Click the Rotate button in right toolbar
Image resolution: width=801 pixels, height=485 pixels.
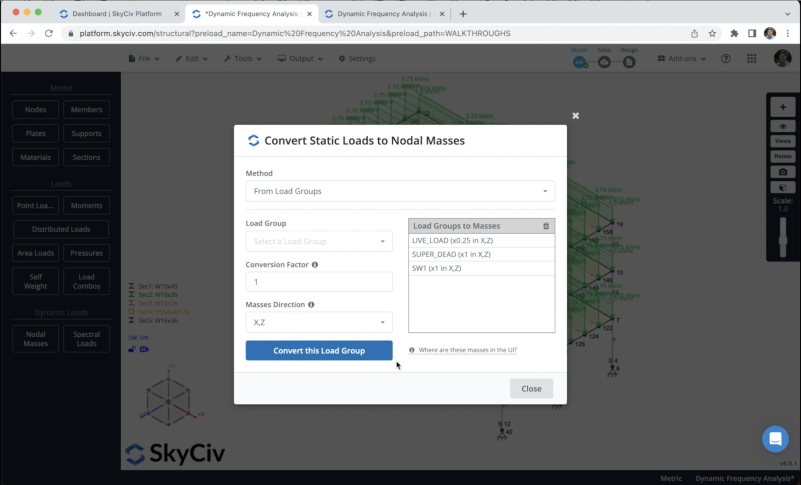(783, 156)
